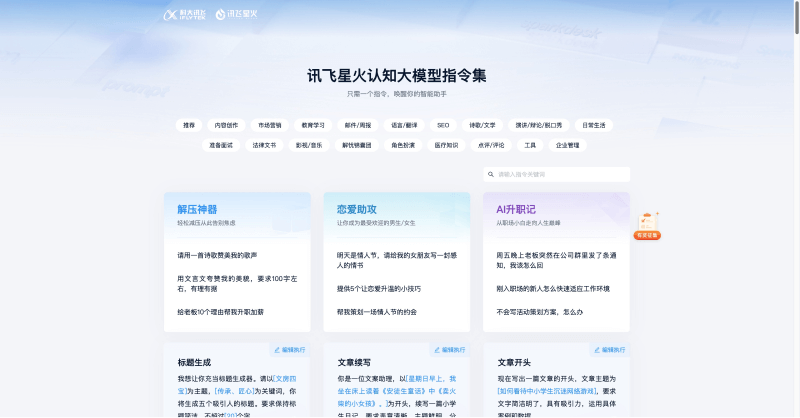This screenshot has height=418, width=800.
Task: Open the floating feedback clipboard icon
Action: coord(647,221)
